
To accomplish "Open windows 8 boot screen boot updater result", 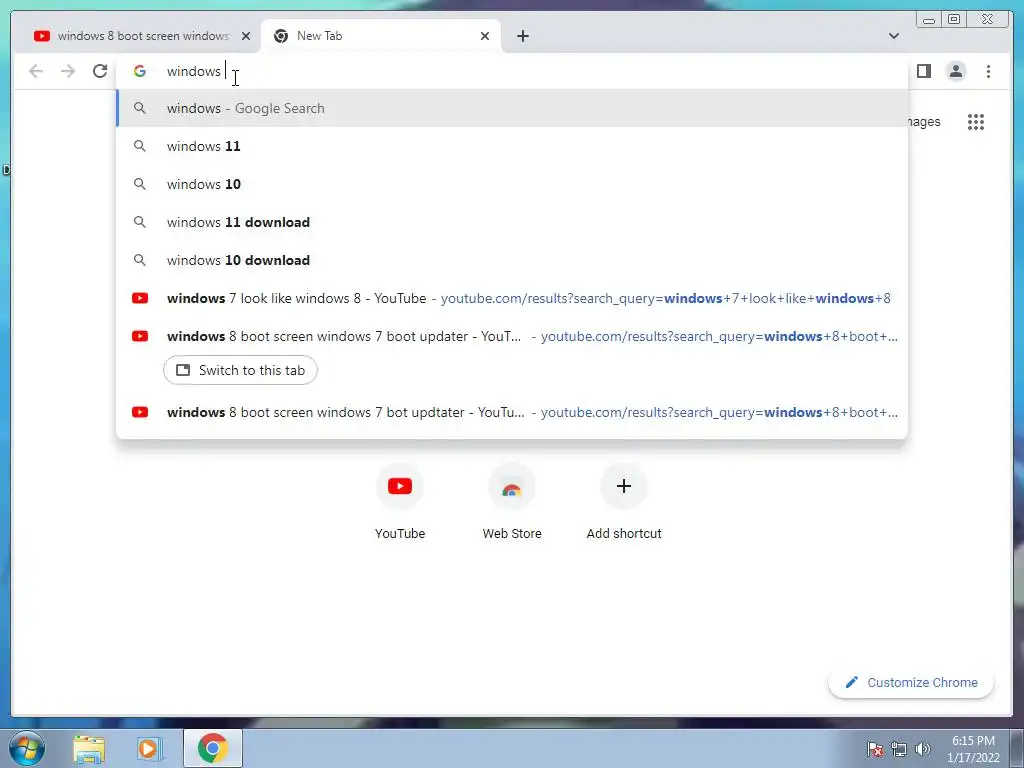I will [x=512, y=336].
